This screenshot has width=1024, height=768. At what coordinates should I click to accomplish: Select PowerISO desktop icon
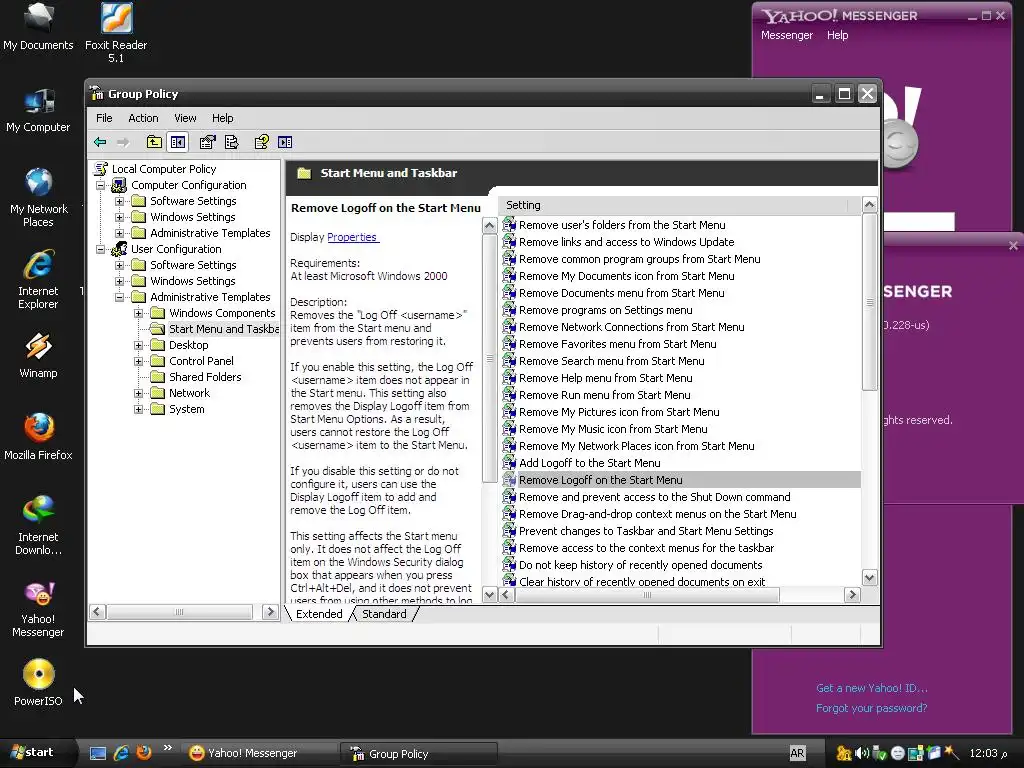tap(38, 684)
